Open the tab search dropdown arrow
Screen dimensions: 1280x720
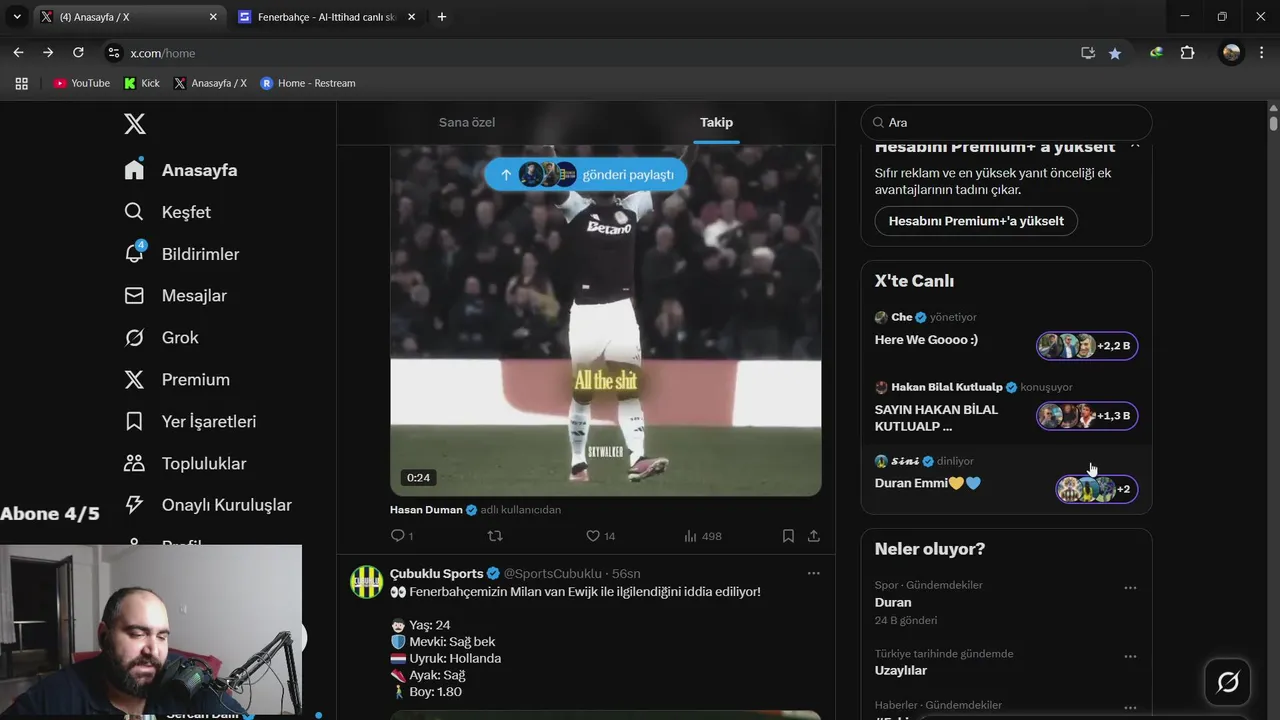tap(16, 17)
